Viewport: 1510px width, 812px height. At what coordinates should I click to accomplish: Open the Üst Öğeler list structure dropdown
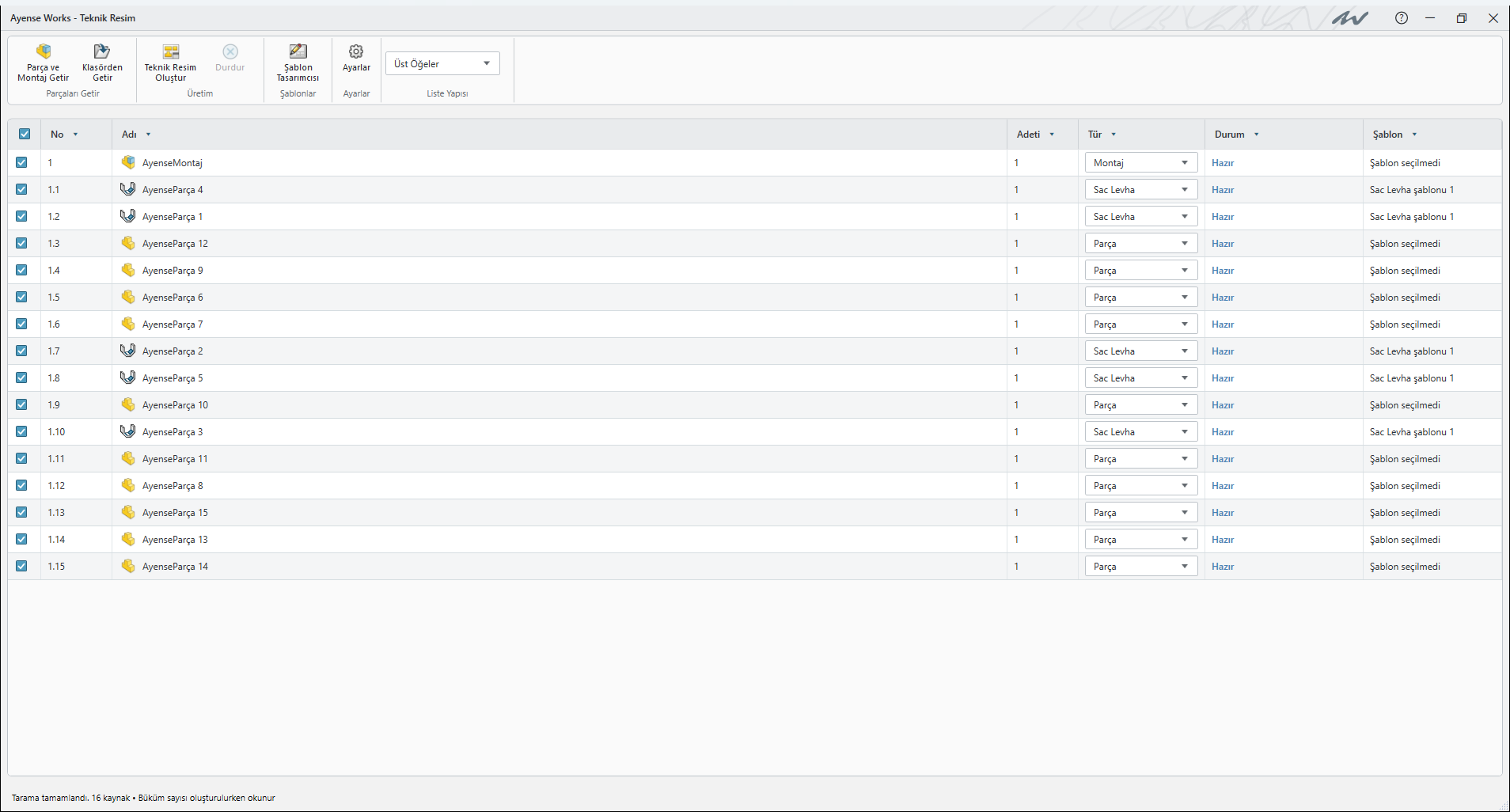[442, 63]
